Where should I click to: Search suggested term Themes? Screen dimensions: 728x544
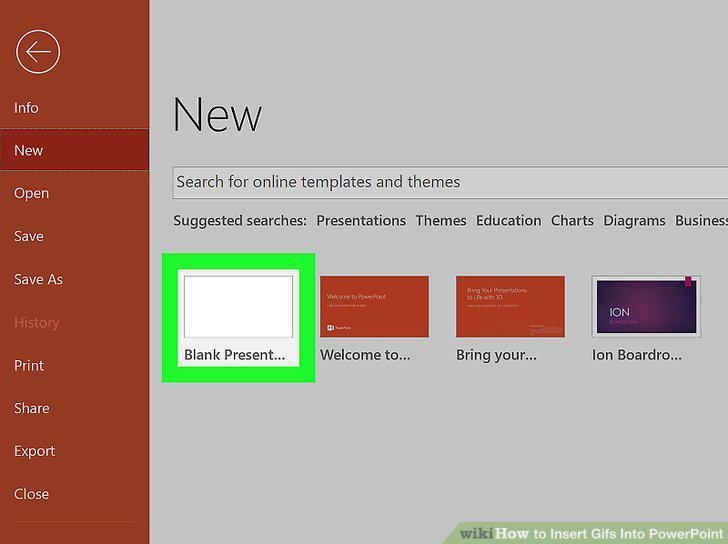click(x=441, y=220)
